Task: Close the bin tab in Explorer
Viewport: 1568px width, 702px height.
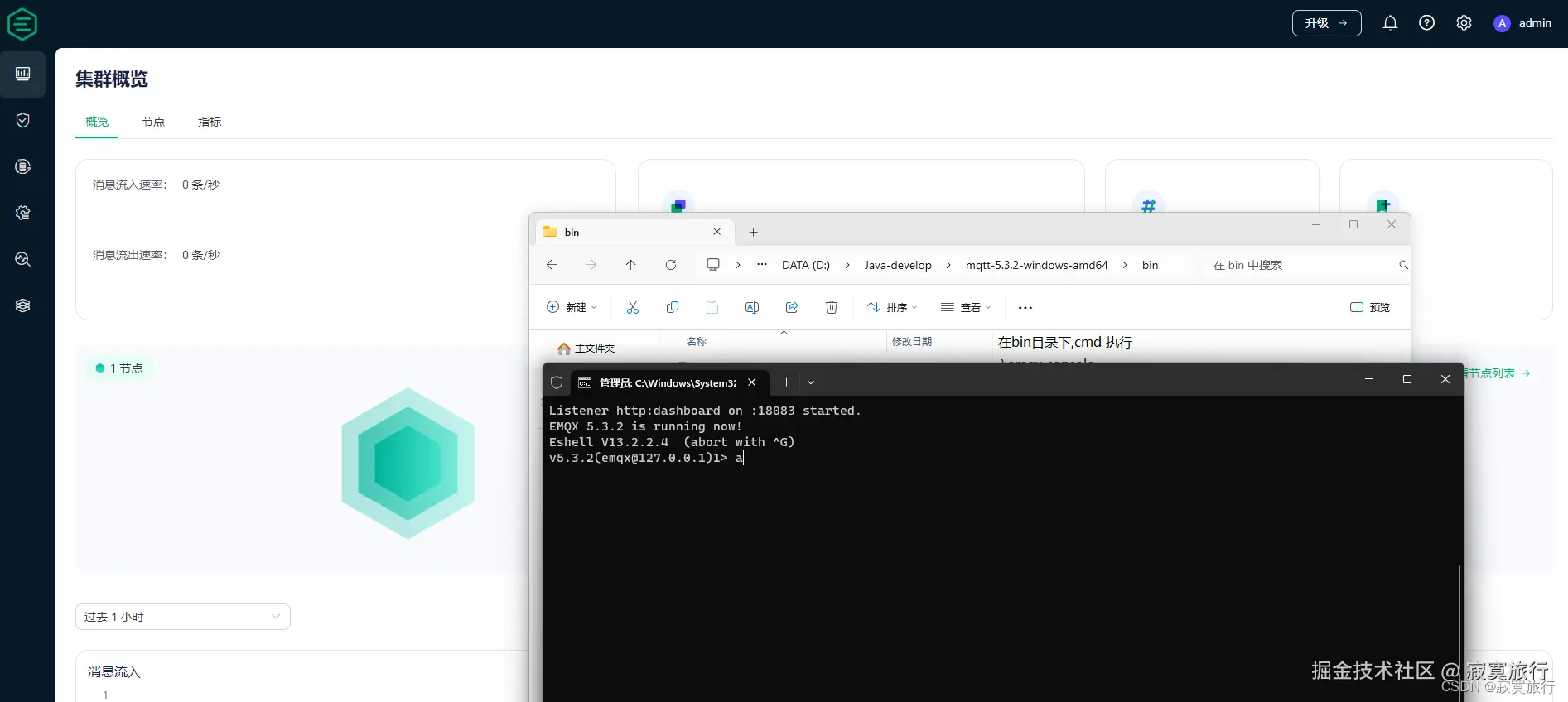Action: pos(717,232)
